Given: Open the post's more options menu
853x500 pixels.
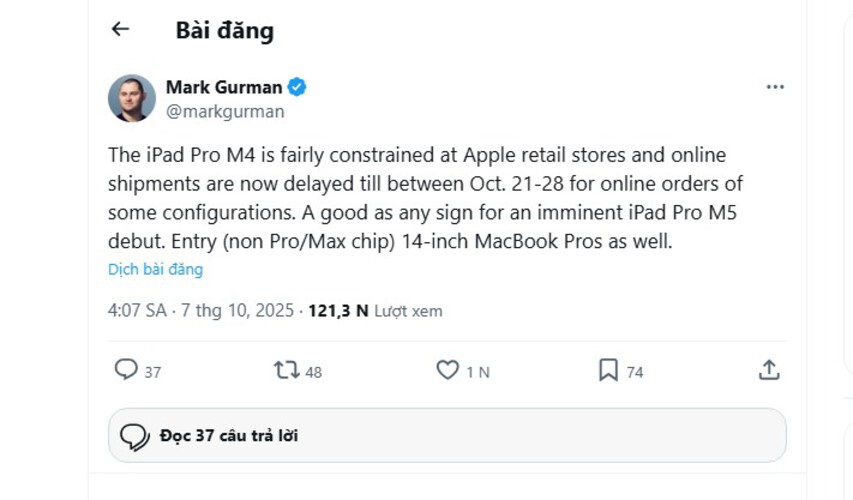Looking at the screenshot, I should click(x=775, y=87).
